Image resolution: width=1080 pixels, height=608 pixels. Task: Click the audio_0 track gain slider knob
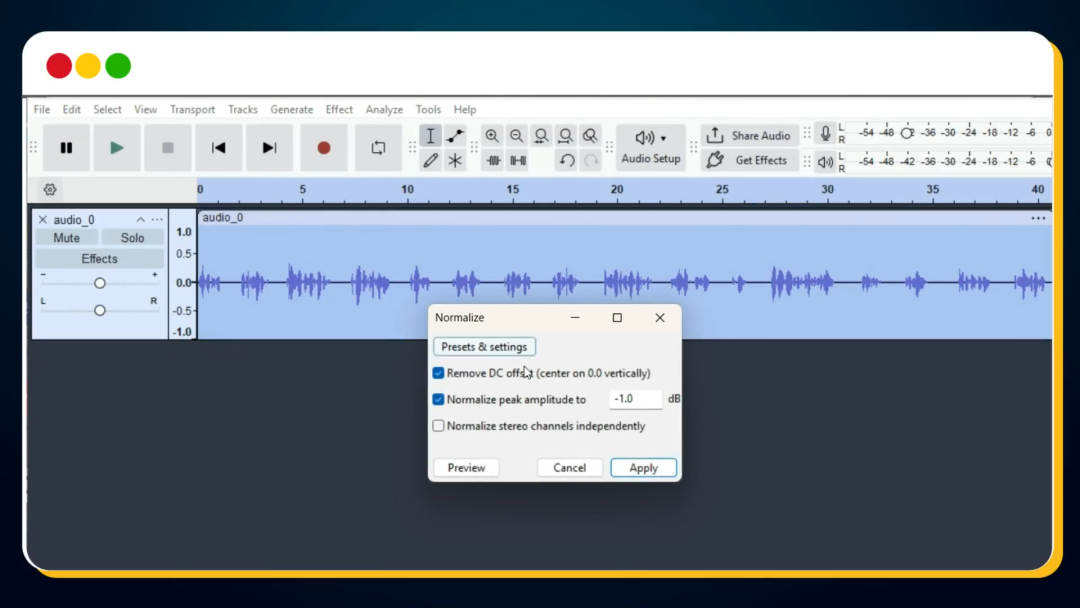click(100, 283)
